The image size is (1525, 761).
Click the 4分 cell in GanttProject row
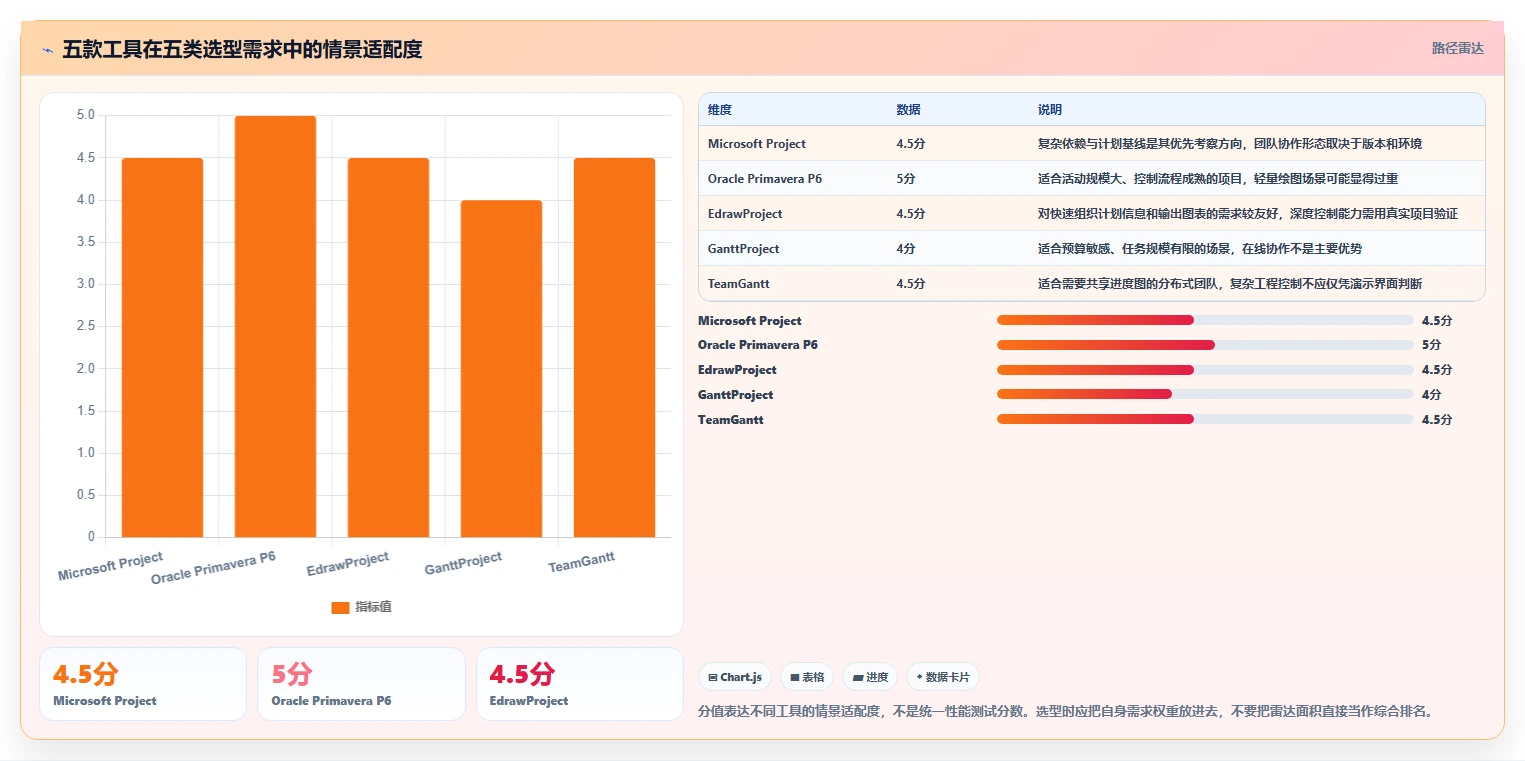pyautogui.click(x=906, y=249)
